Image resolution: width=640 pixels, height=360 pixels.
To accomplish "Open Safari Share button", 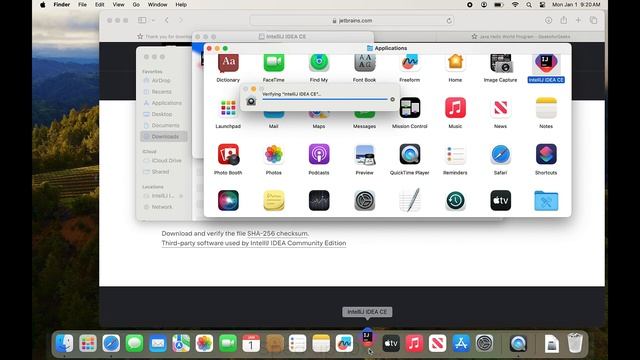I will [x=564, y=20].
